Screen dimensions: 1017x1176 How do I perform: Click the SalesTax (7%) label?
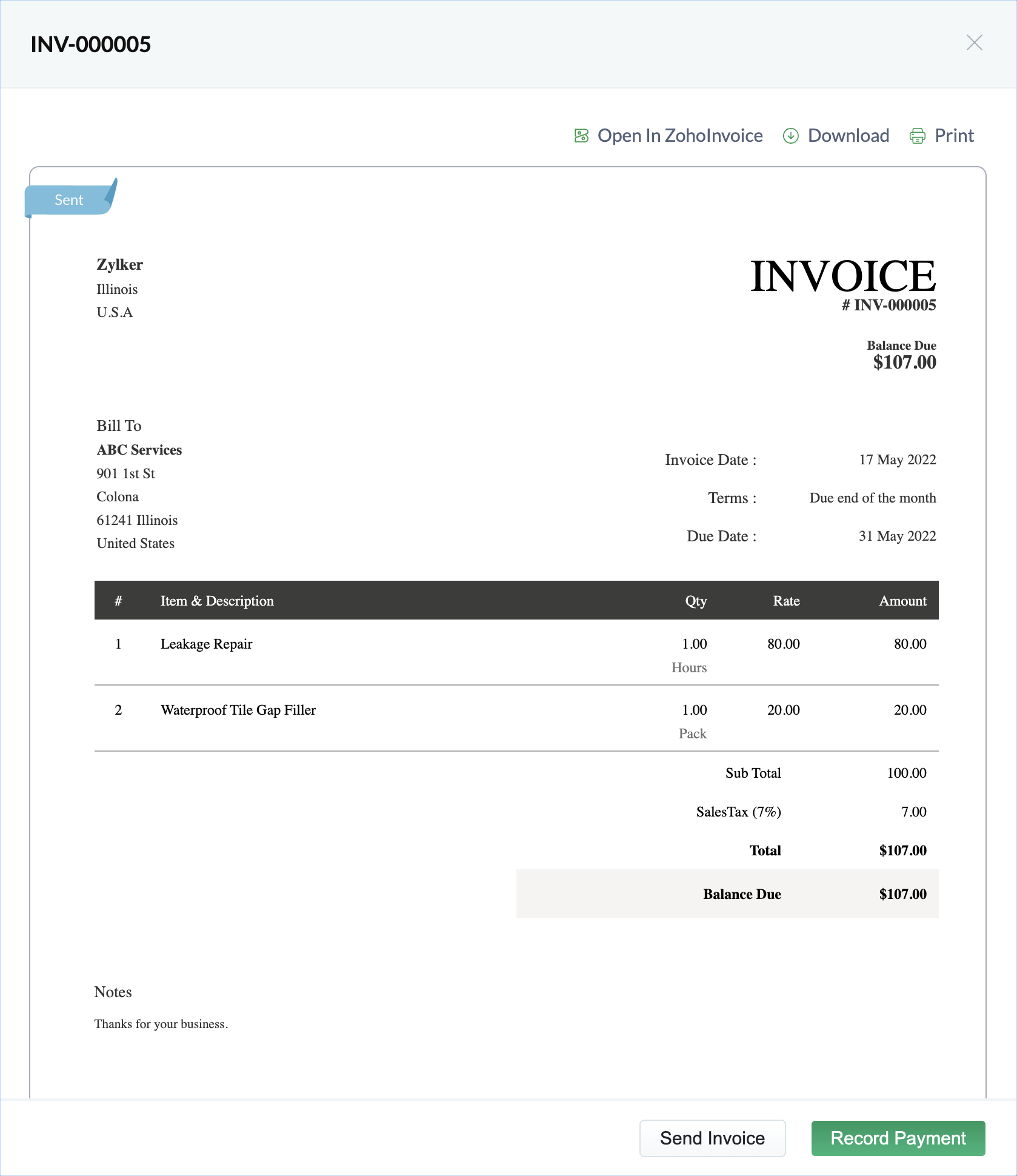coord(738,812)
